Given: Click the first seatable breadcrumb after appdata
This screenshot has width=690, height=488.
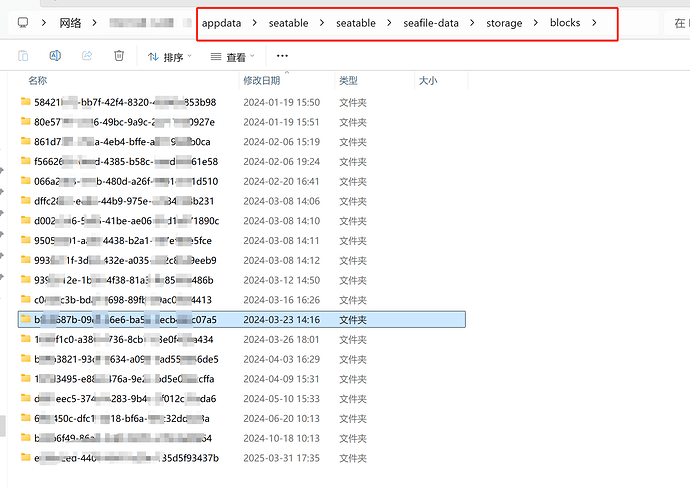Looking at the screenshot, I should coord(289,23).
